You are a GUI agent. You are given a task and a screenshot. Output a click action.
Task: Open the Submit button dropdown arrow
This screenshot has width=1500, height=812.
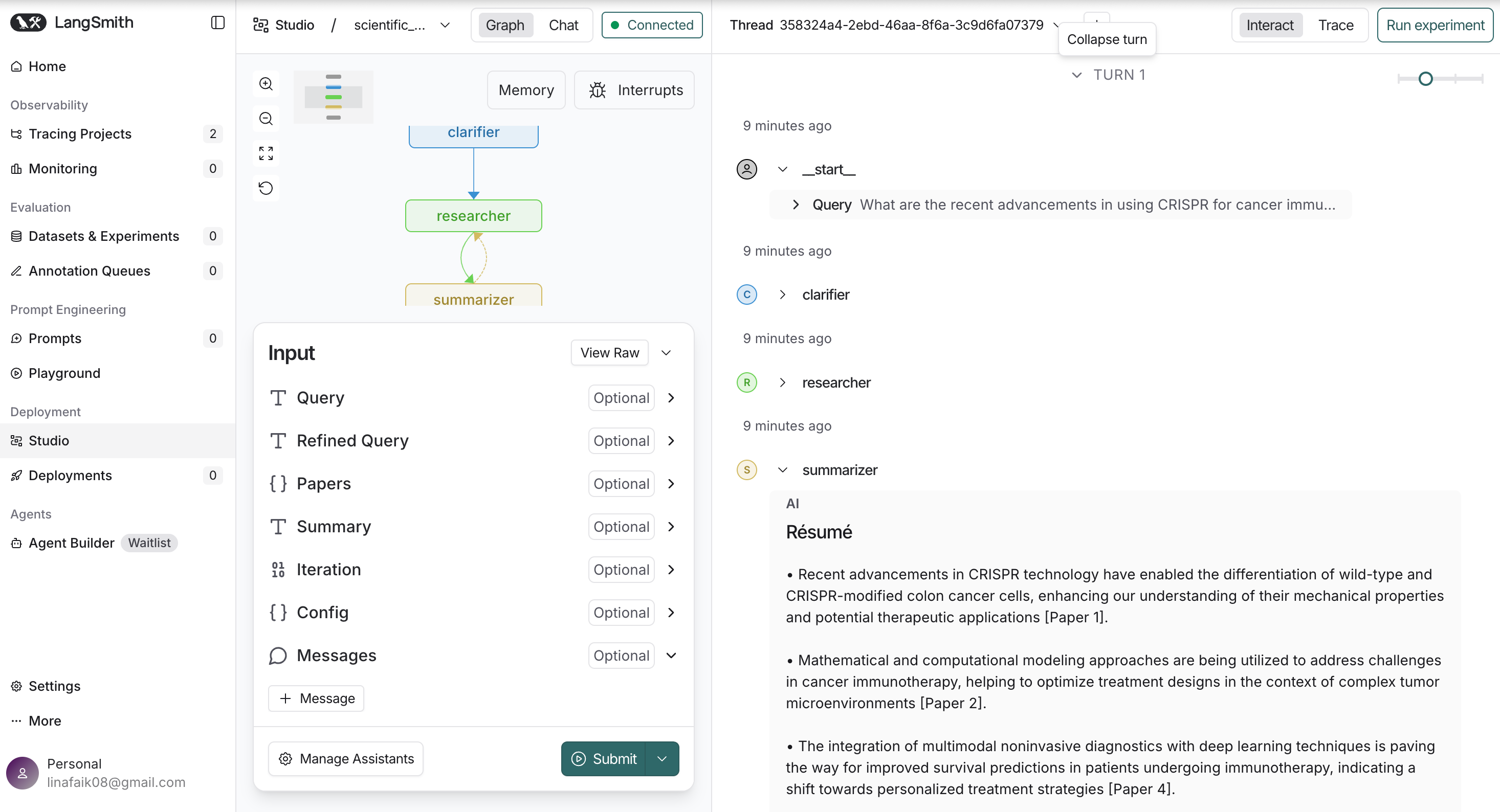coord(662,758)
